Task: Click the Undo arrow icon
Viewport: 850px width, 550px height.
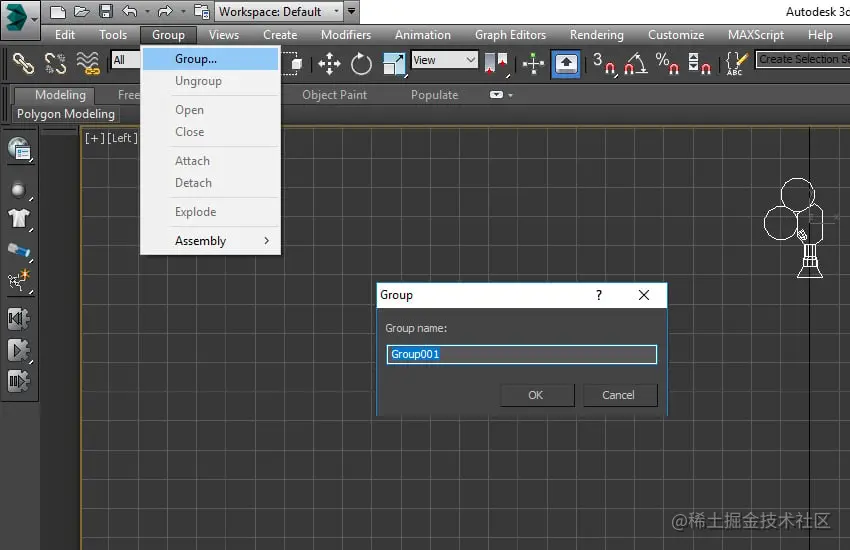Action: tap(130, 11)
